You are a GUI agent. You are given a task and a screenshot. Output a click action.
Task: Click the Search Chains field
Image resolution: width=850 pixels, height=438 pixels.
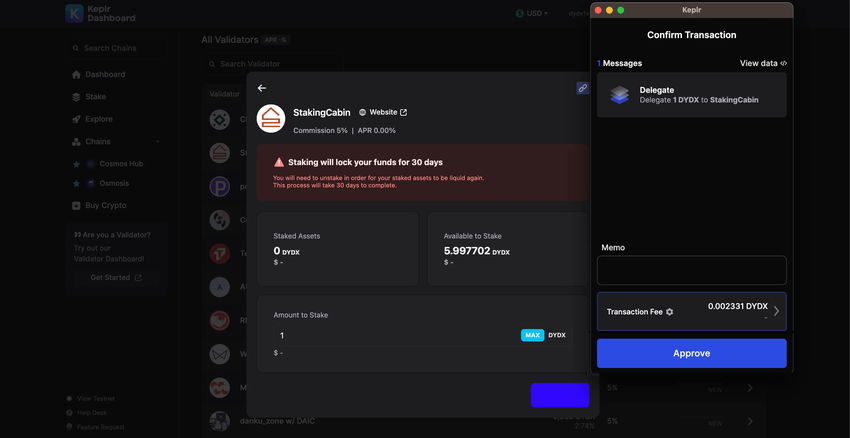pyautogui.click(x=117, y=48)
